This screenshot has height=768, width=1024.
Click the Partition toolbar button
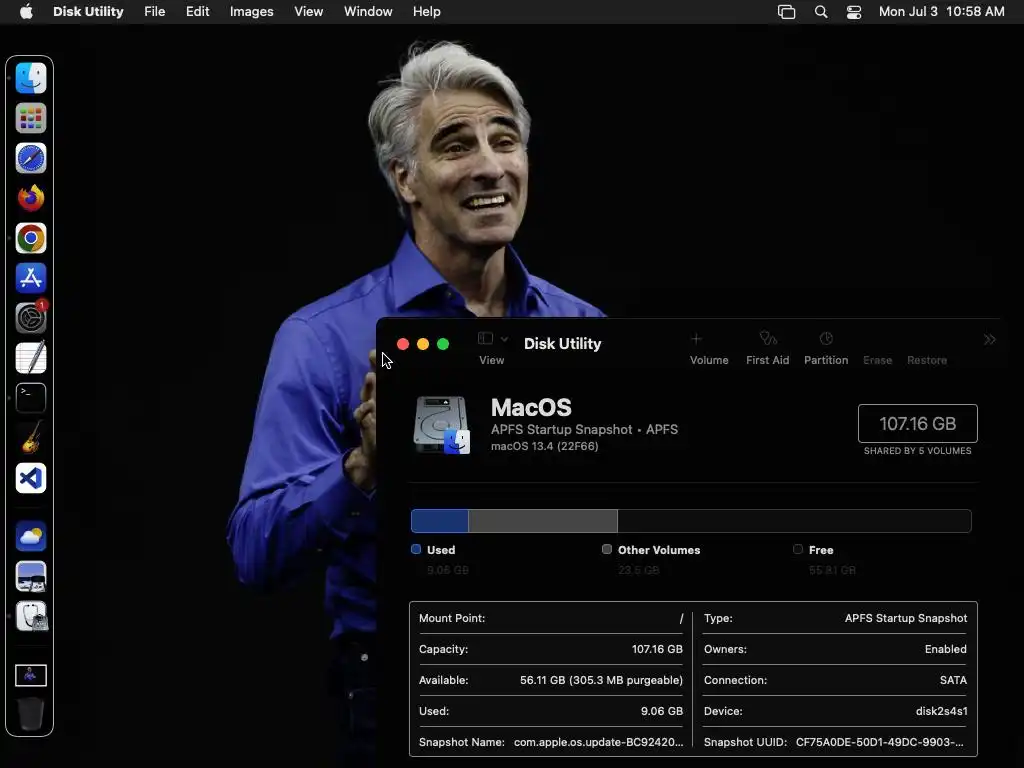point(826,338)
